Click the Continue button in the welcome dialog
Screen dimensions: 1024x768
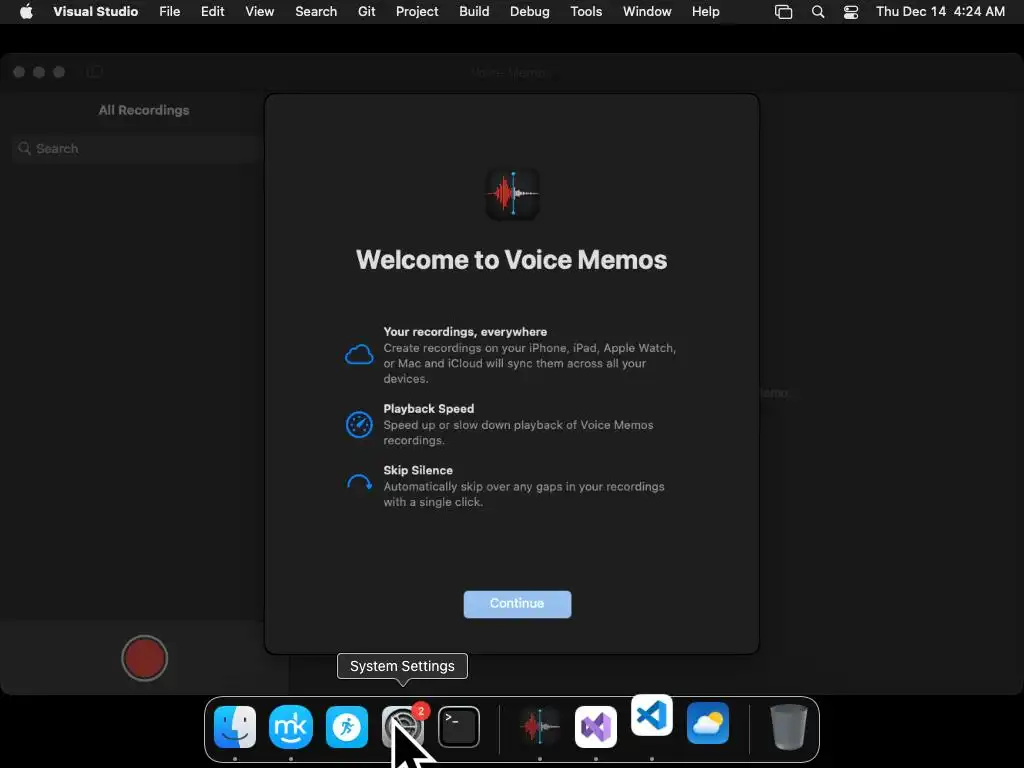[517, 604]
